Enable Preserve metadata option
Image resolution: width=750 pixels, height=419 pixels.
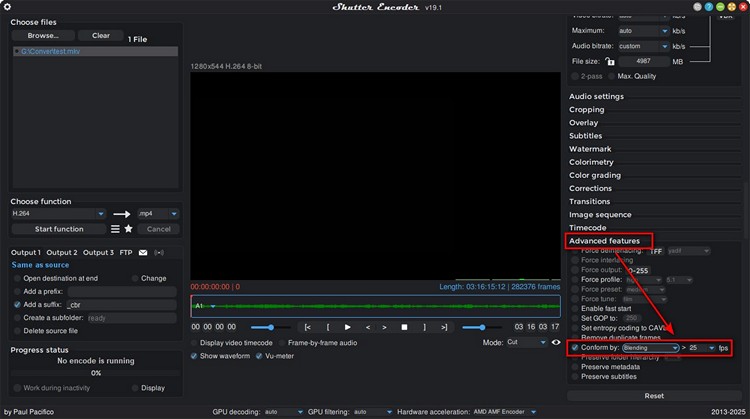[575, 367]
